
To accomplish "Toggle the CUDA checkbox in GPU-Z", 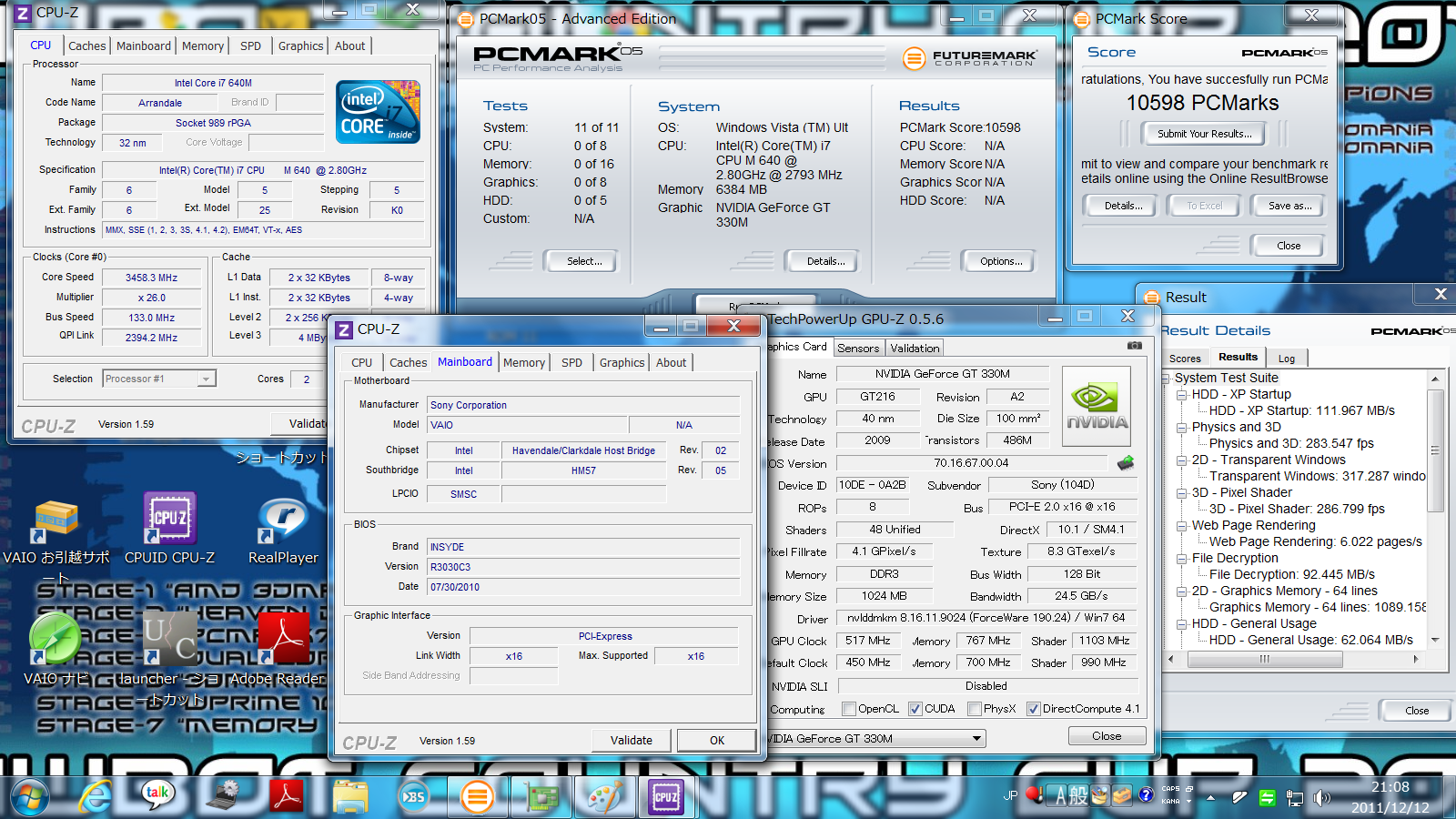I will tap(915, 709).
